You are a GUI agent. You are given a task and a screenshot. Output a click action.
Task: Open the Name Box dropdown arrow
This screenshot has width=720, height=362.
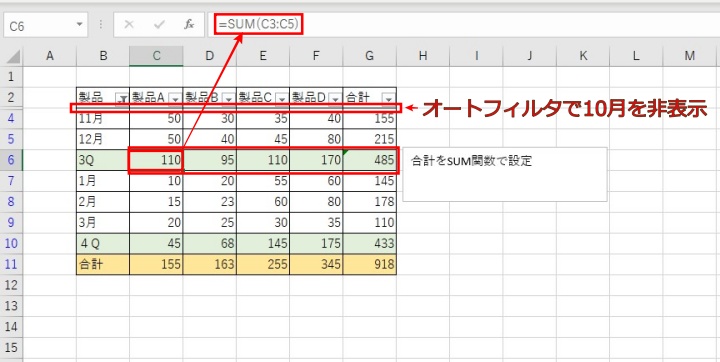79,24
